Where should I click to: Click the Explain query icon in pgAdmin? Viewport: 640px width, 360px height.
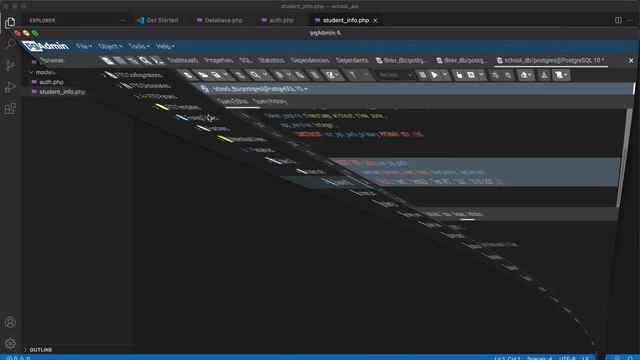point(459,75)
